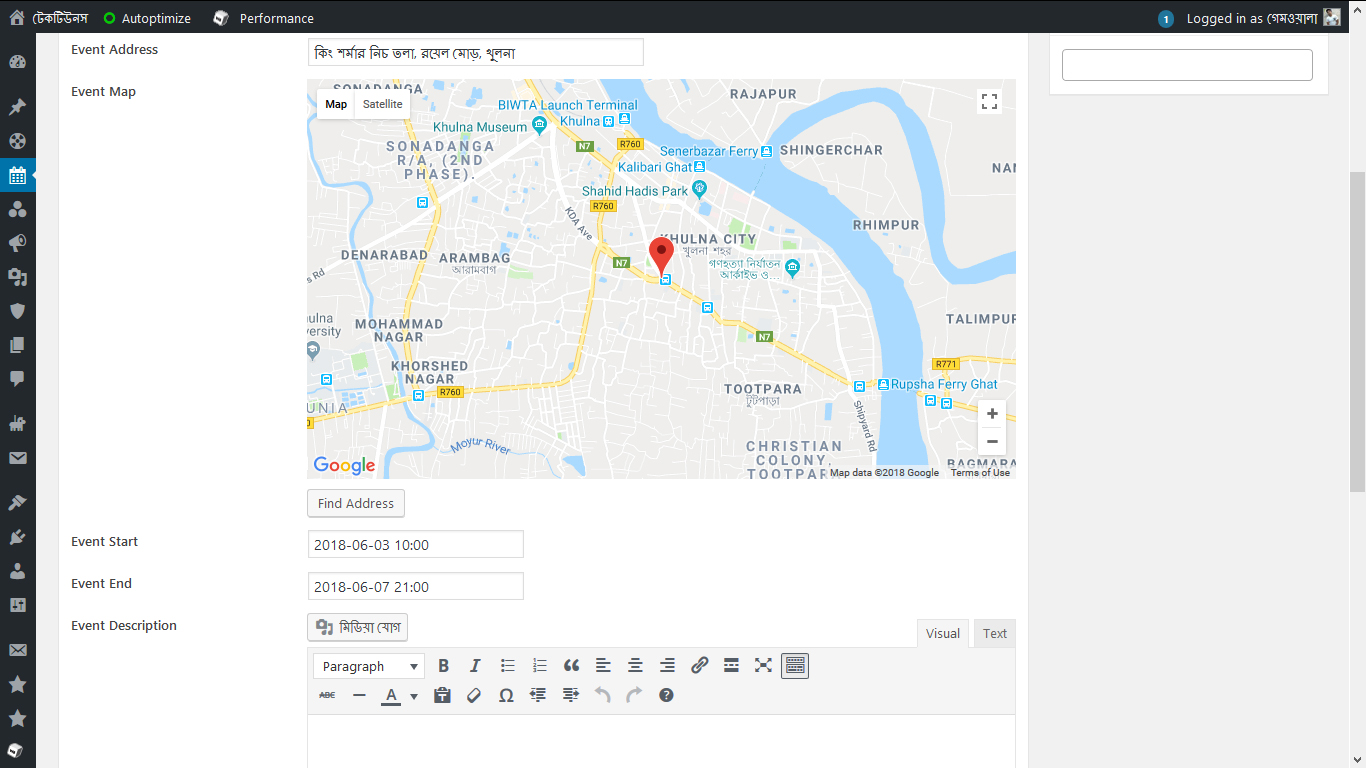Screen dimensions: 1366x768
Task: Clear formatting with the eraser icon
Action: coord(474,695)
